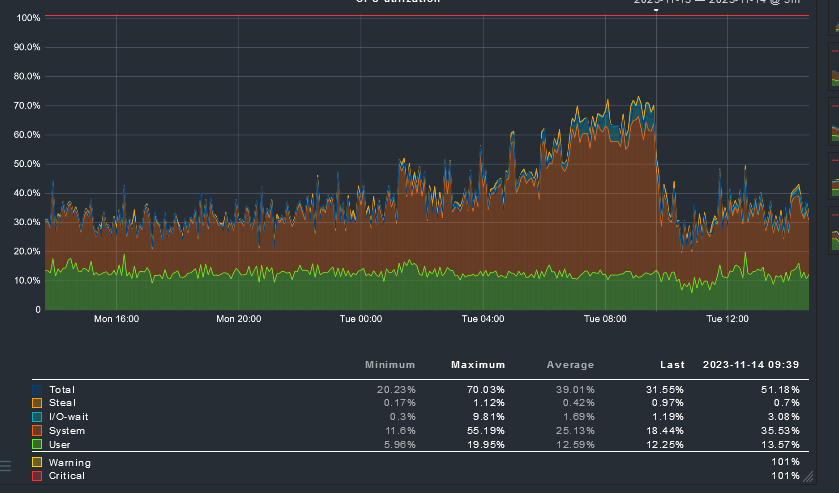Click the Minimum column header

point(390,365)
